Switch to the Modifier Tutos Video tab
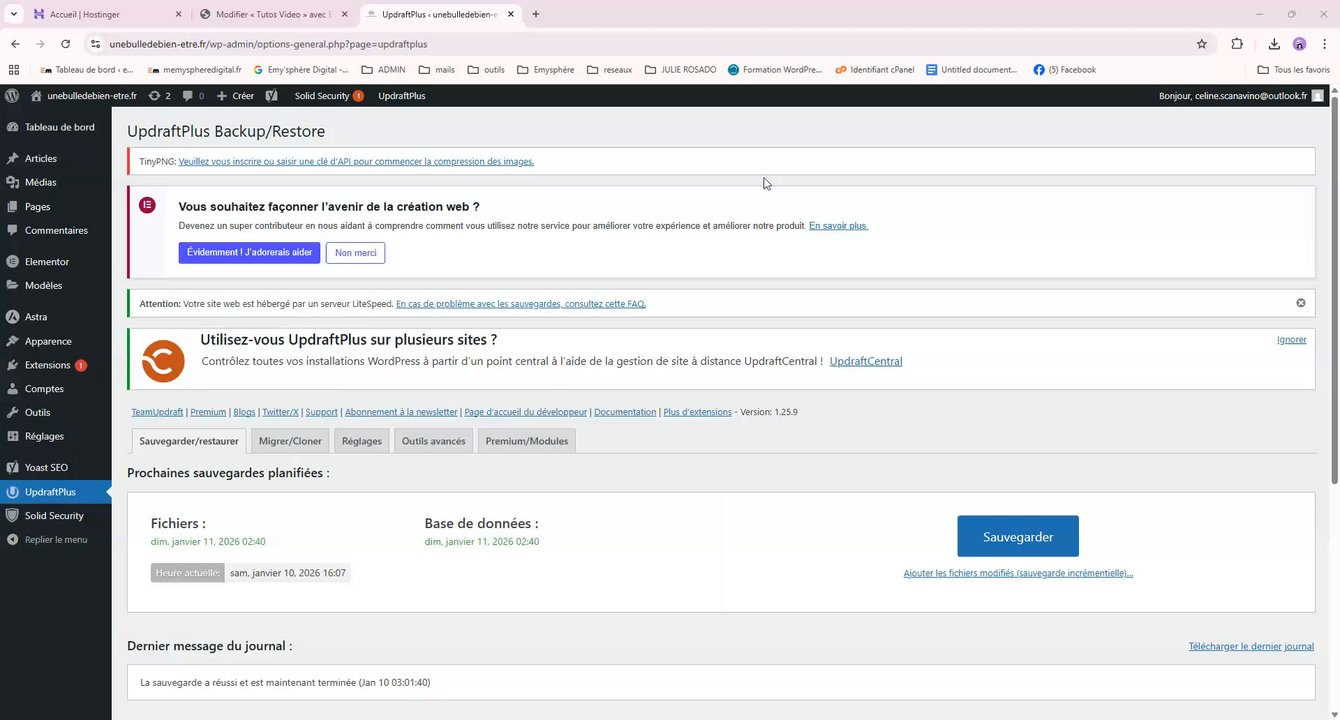Image resolution: width=1340 pixels, height=720 pixels. click(x=273, y=14)
